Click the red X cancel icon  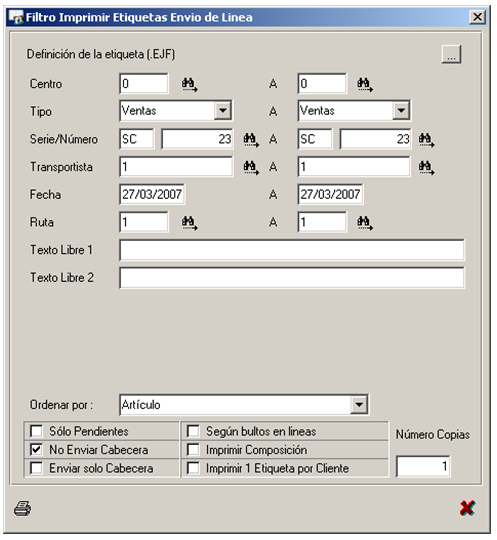[467, 508]
